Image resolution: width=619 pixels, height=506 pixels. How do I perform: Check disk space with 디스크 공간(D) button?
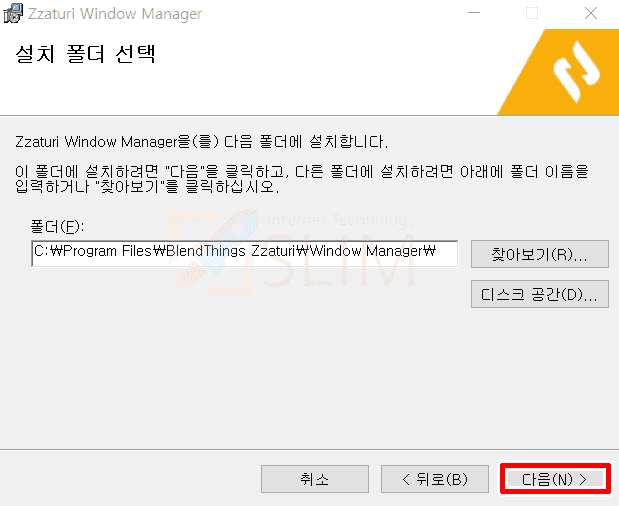540,294
